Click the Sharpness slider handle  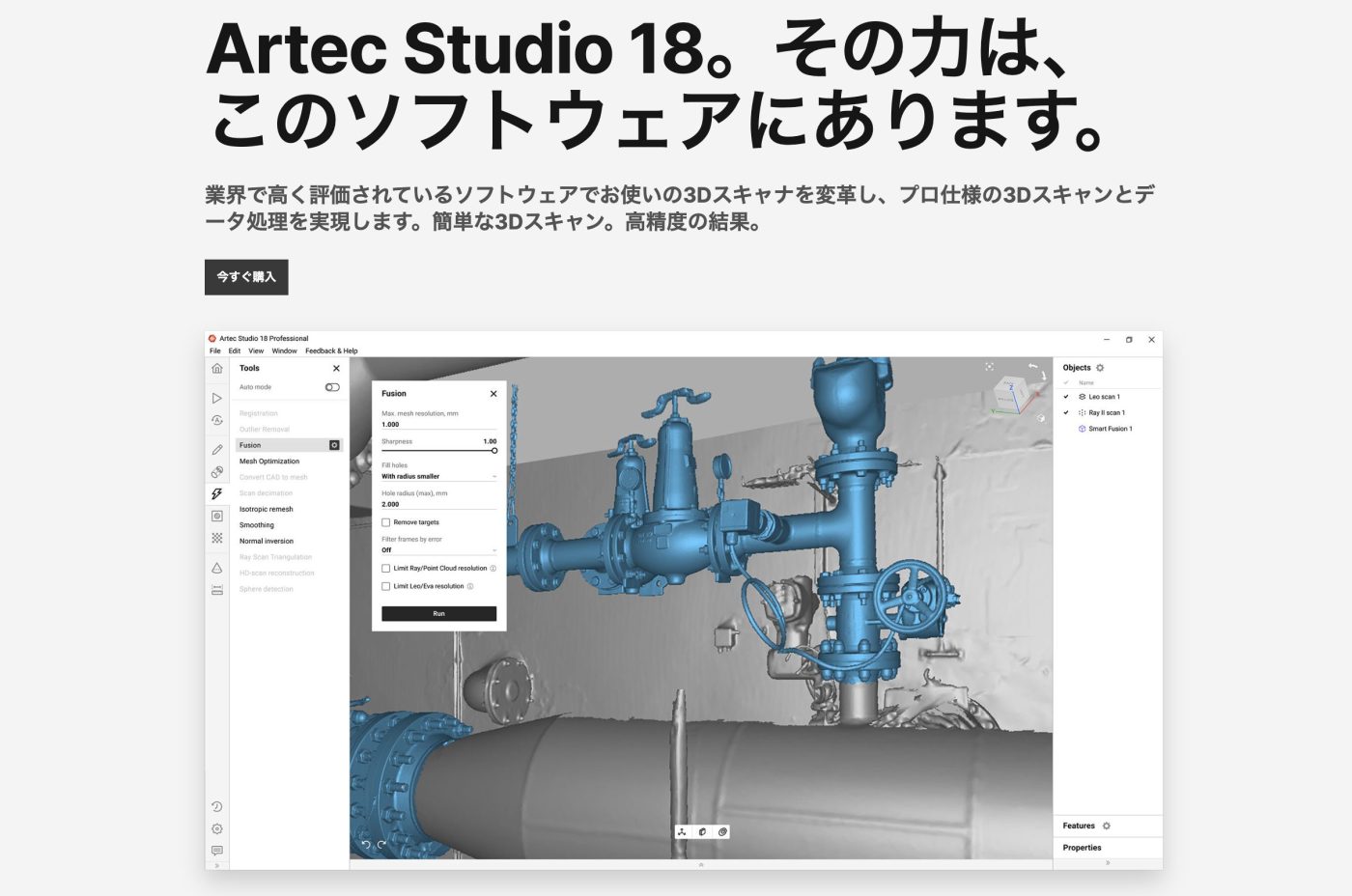point(494,451)
